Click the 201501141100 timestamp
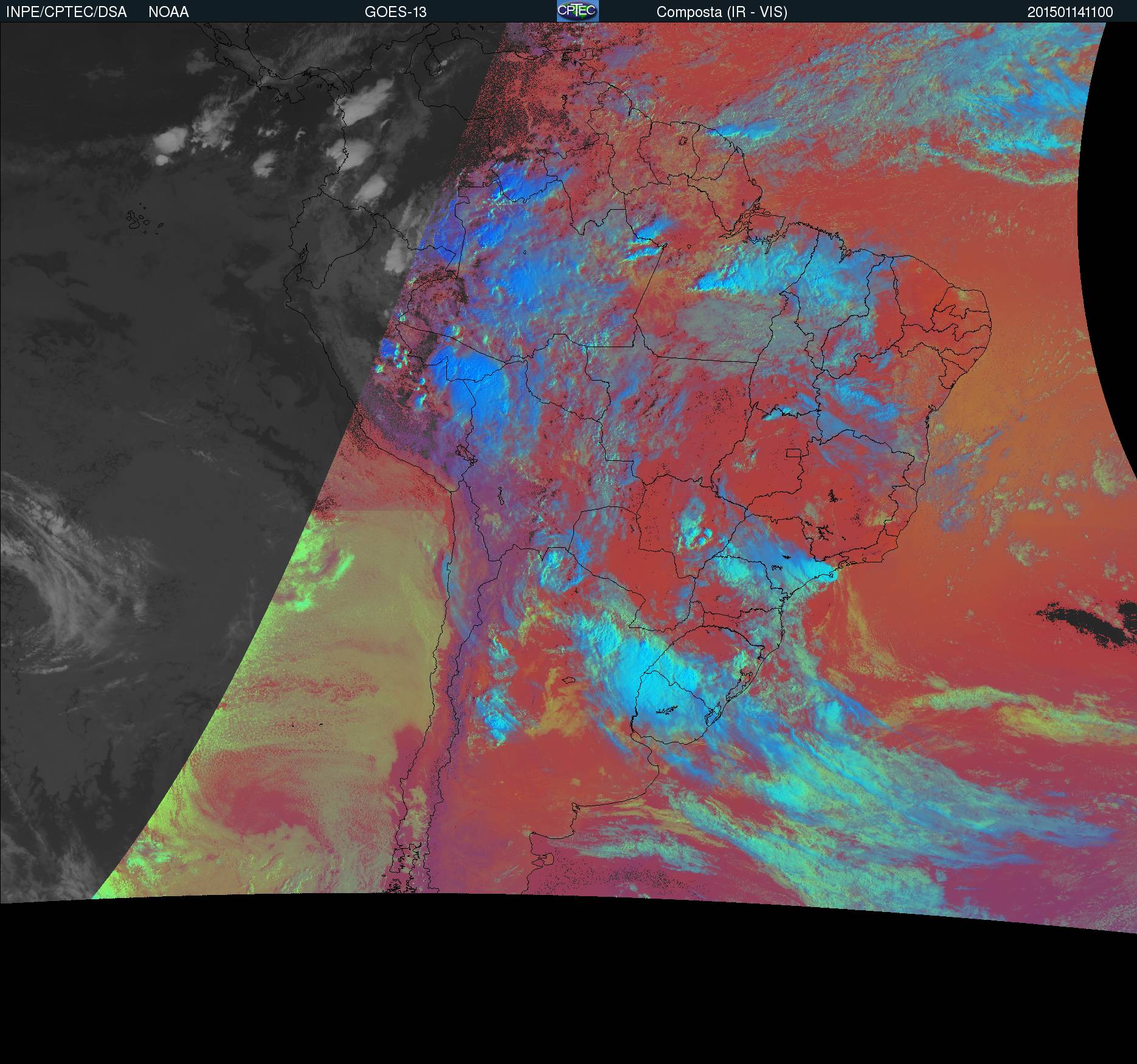 (x=1070, y=12)
